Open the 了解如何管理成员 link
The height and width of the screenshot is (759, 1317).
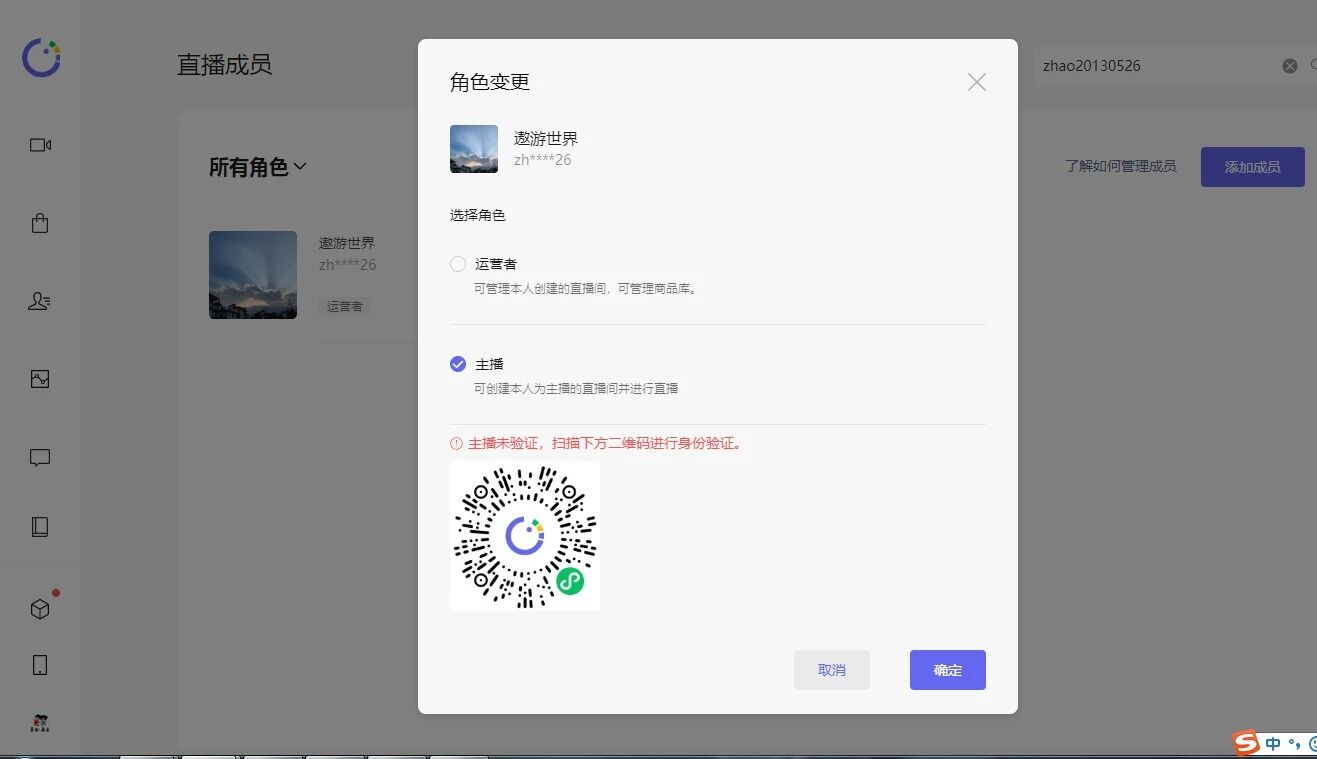point(1120,167)
